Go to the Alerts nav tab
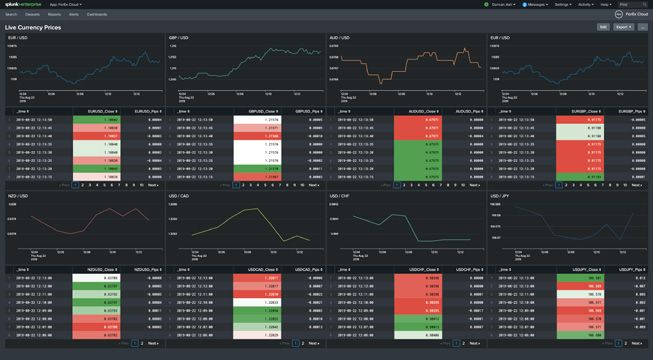This screenshot has width=653, height=360. (74, 14)
